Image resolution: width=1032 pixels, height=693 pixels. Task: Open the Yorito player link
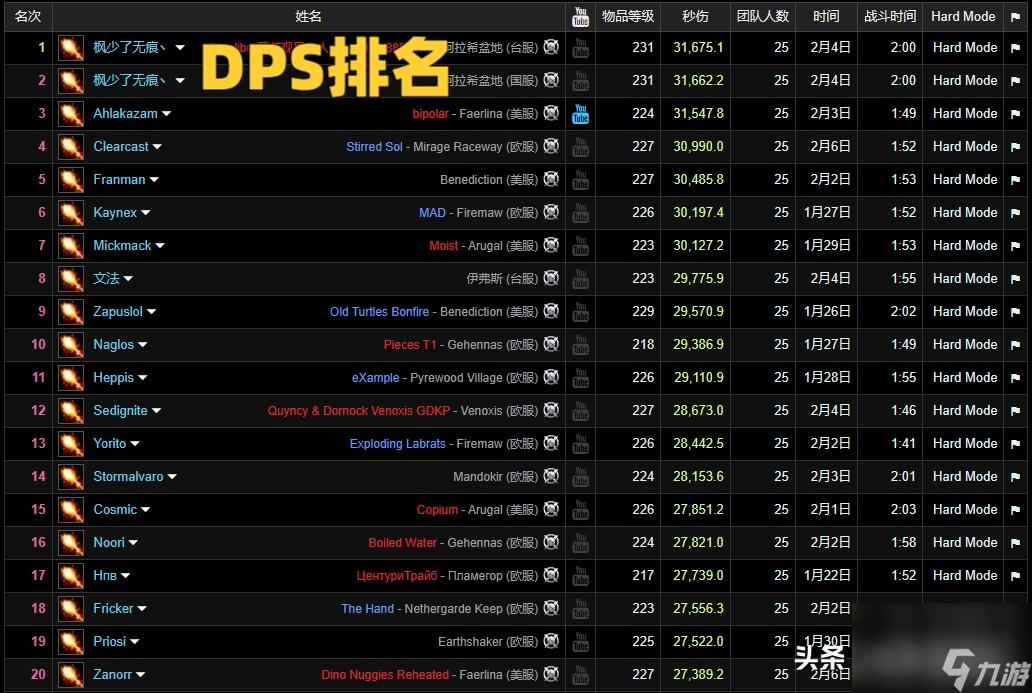(x=109, y=444)
